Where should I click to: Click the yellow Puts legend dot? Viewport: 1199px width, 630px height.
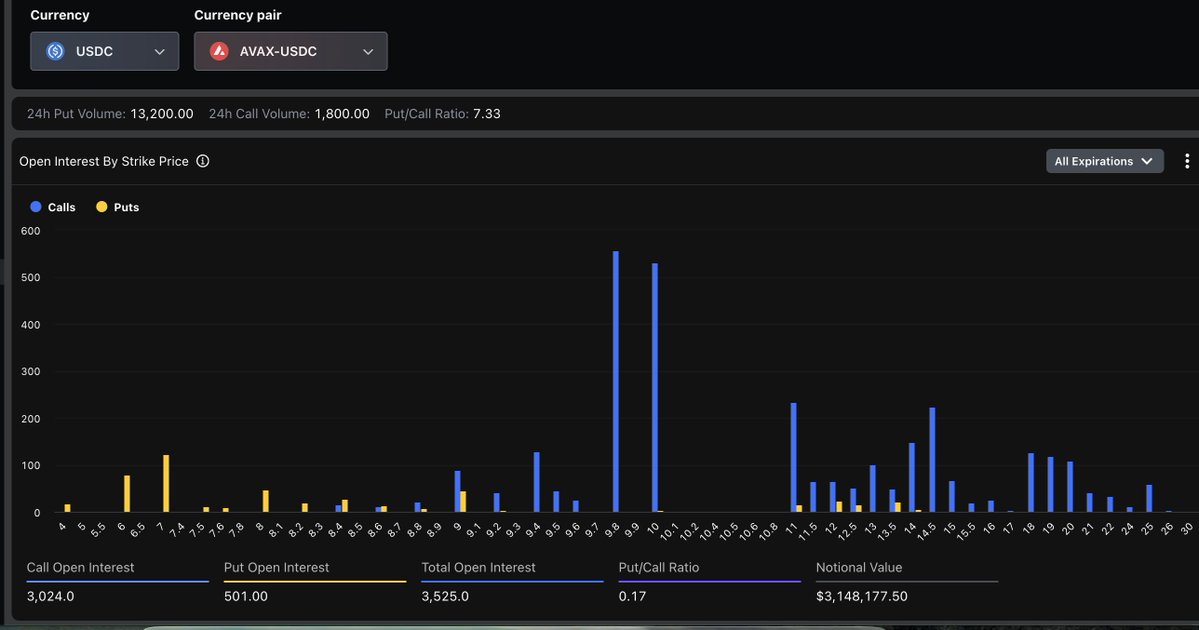tap(101, 207)
